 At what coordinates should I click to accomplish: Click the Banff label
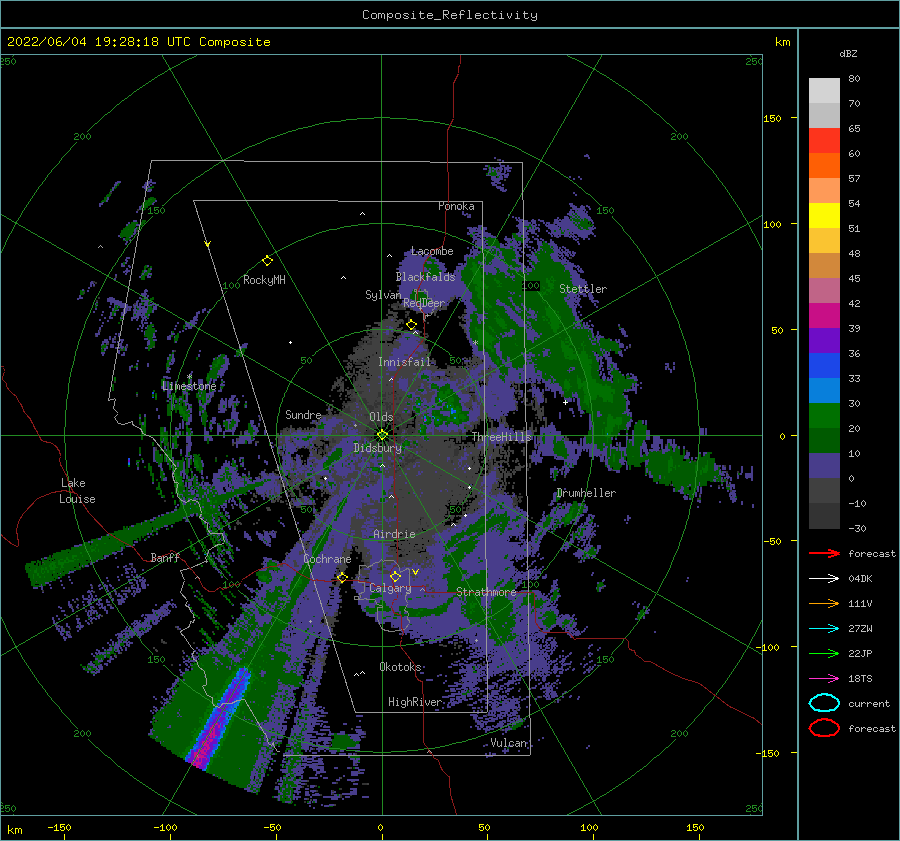coord(165,557)
